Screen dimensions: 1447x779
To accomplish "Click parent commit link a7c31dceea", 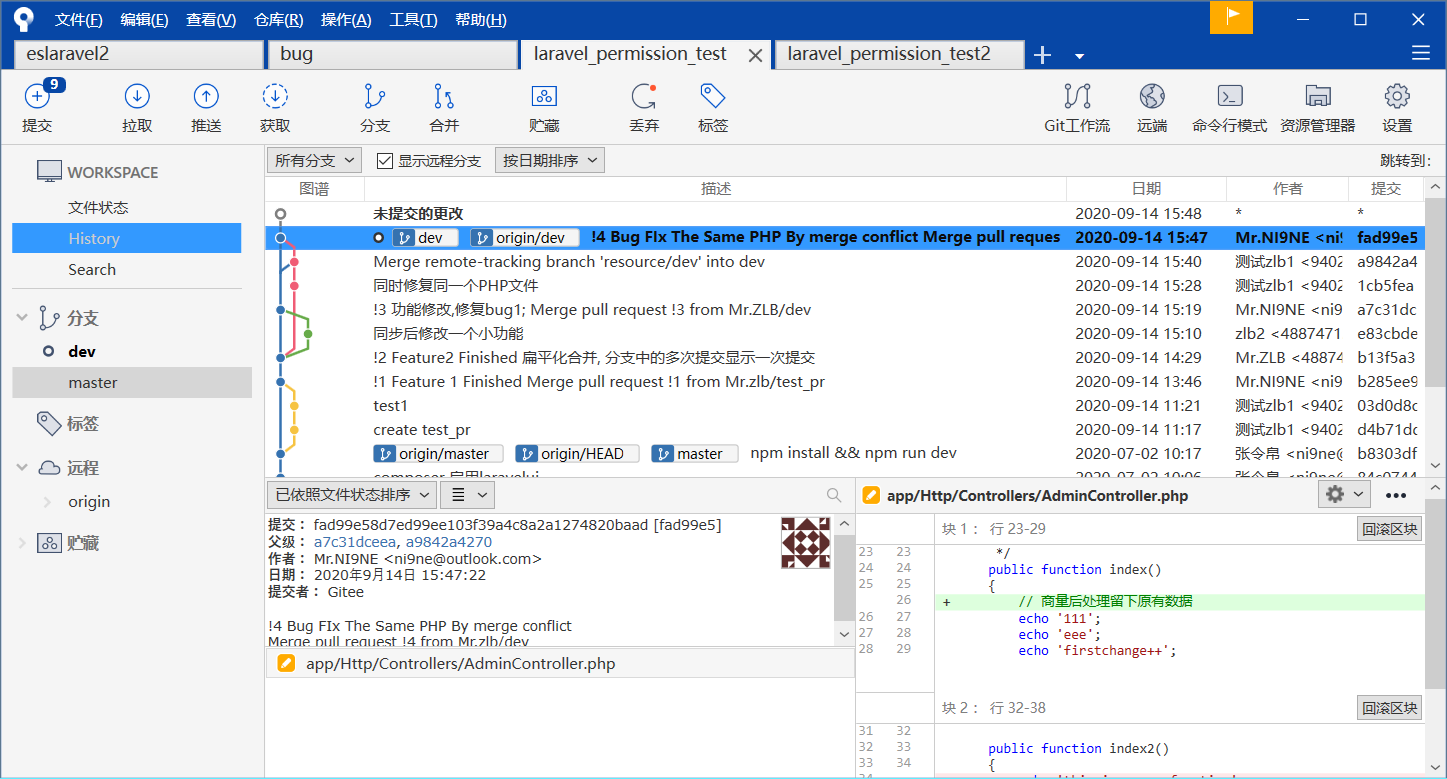I will click(x=354, y=542).
